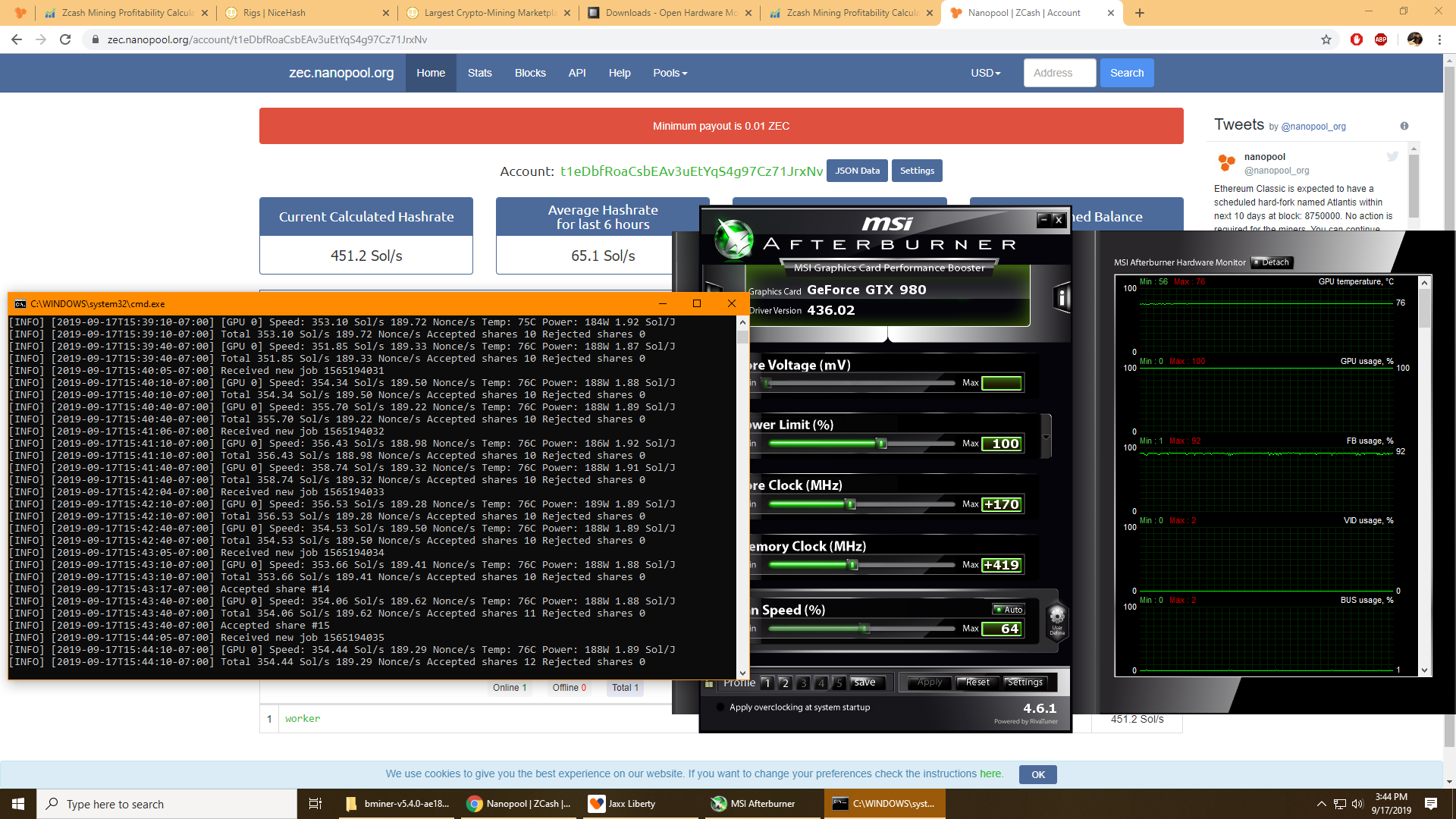Click the Chrome reload page icon
The image size is (1456, 819).
coord(65,39)
